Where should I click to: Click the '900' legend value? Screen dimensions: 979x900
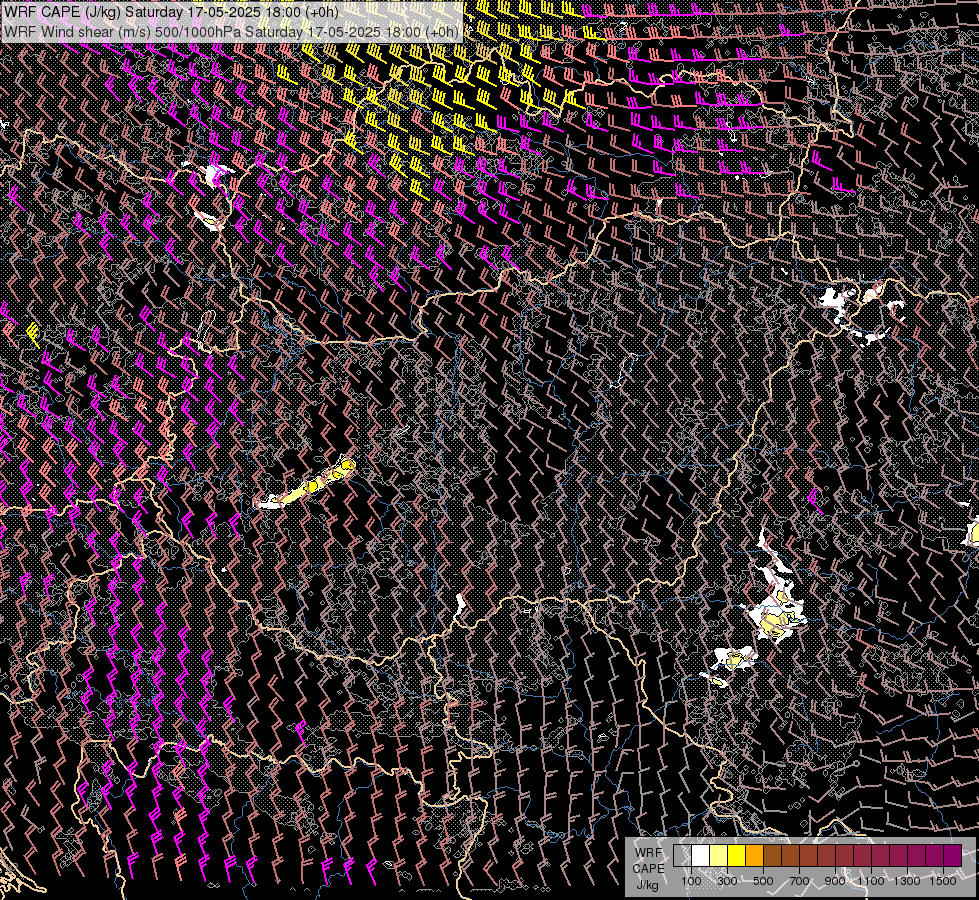click(835, 881)
